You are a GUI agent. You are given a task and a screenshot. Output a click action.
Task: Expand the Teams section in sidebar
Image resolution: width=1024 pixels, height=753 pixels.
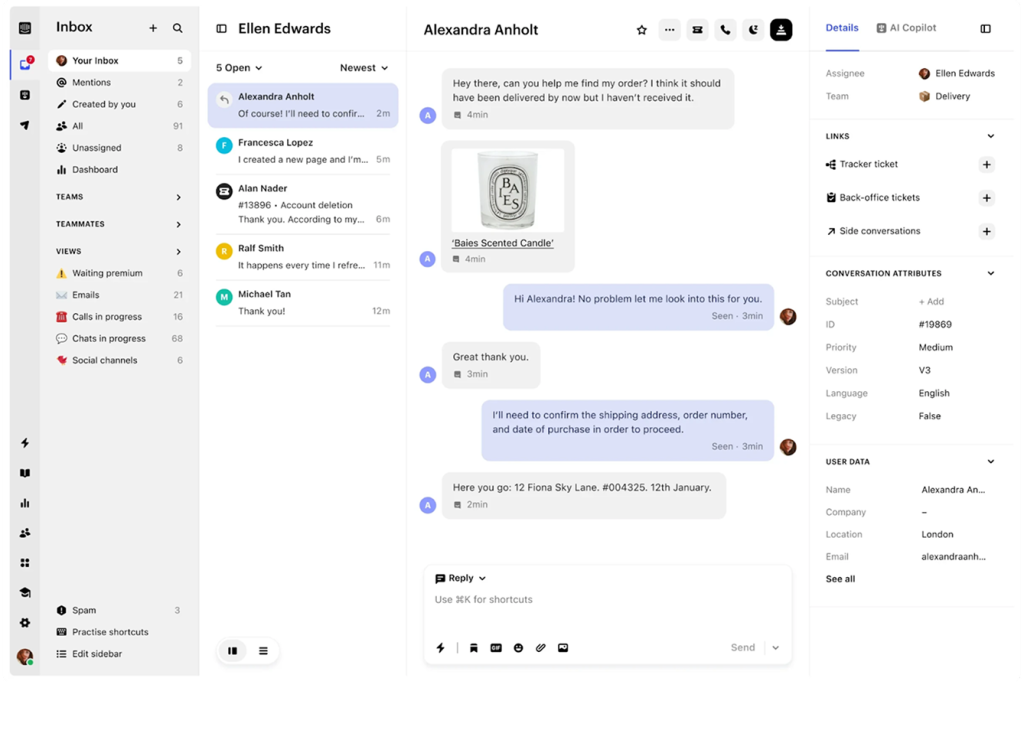click(x=179, y=197)
